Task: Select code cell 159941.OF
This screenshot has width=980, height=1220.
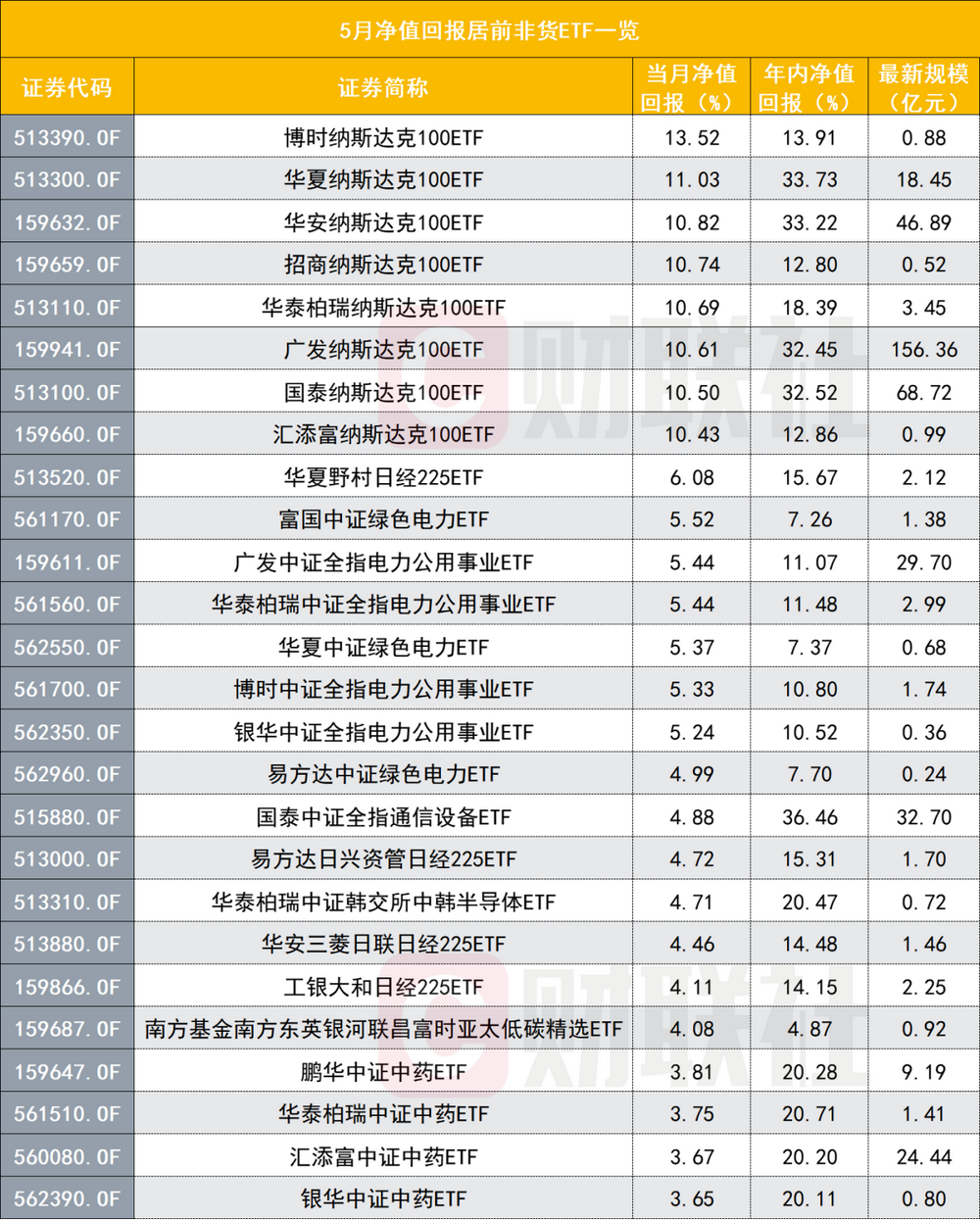Action: pyautogui.click(x=67, y=350)
